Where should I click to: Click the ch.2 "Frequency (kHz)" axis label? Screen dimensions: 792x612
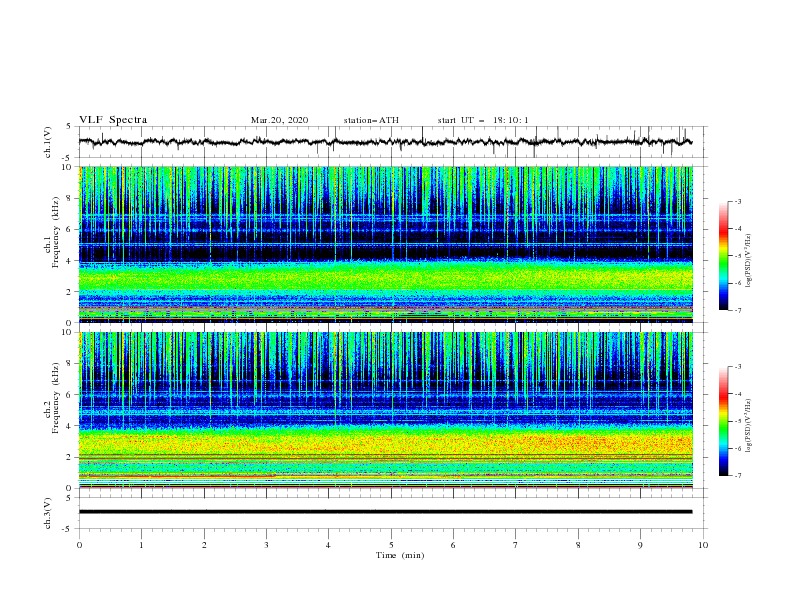[56, 398]
